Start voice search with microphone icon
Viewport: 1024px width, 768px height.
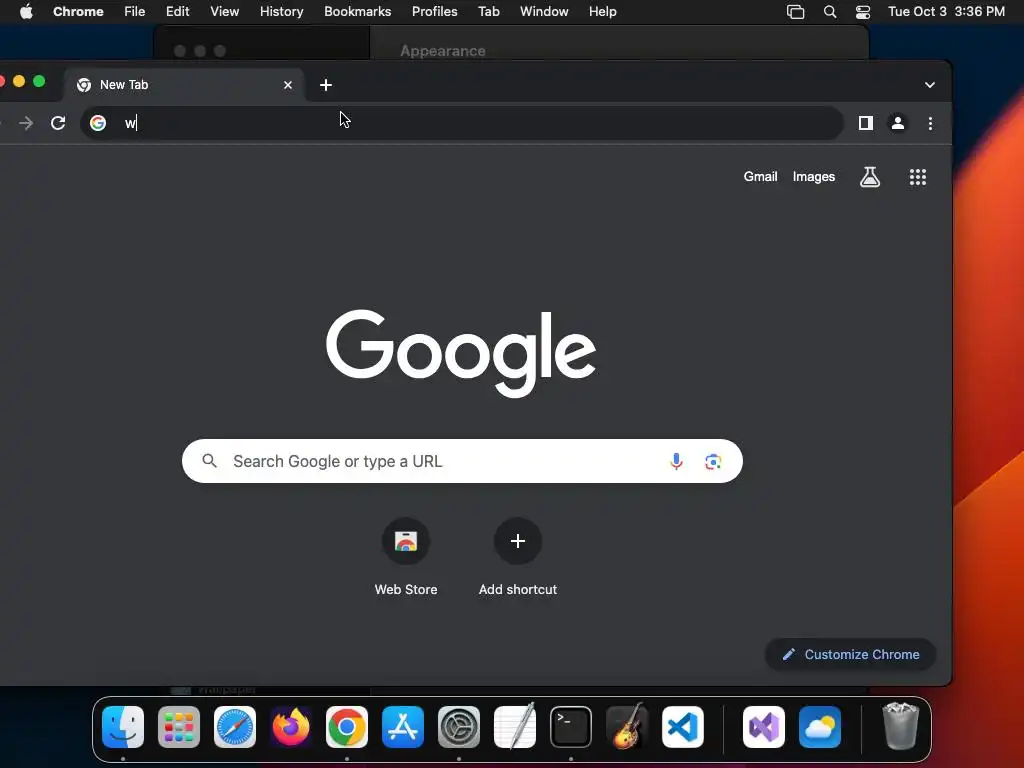(x=677, y=461)
